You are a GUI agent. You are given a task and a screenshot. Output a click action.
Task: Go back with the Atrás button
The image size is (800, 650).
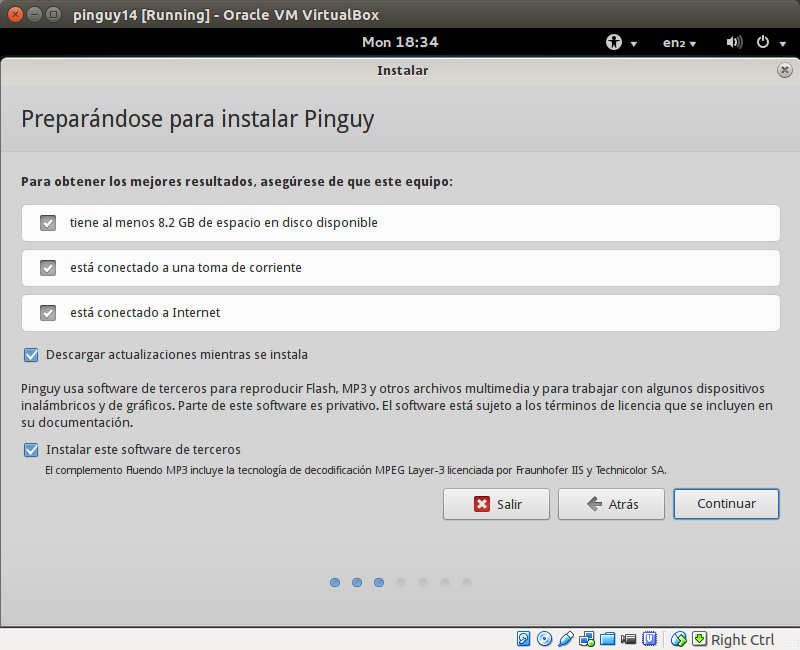point(611,504)
